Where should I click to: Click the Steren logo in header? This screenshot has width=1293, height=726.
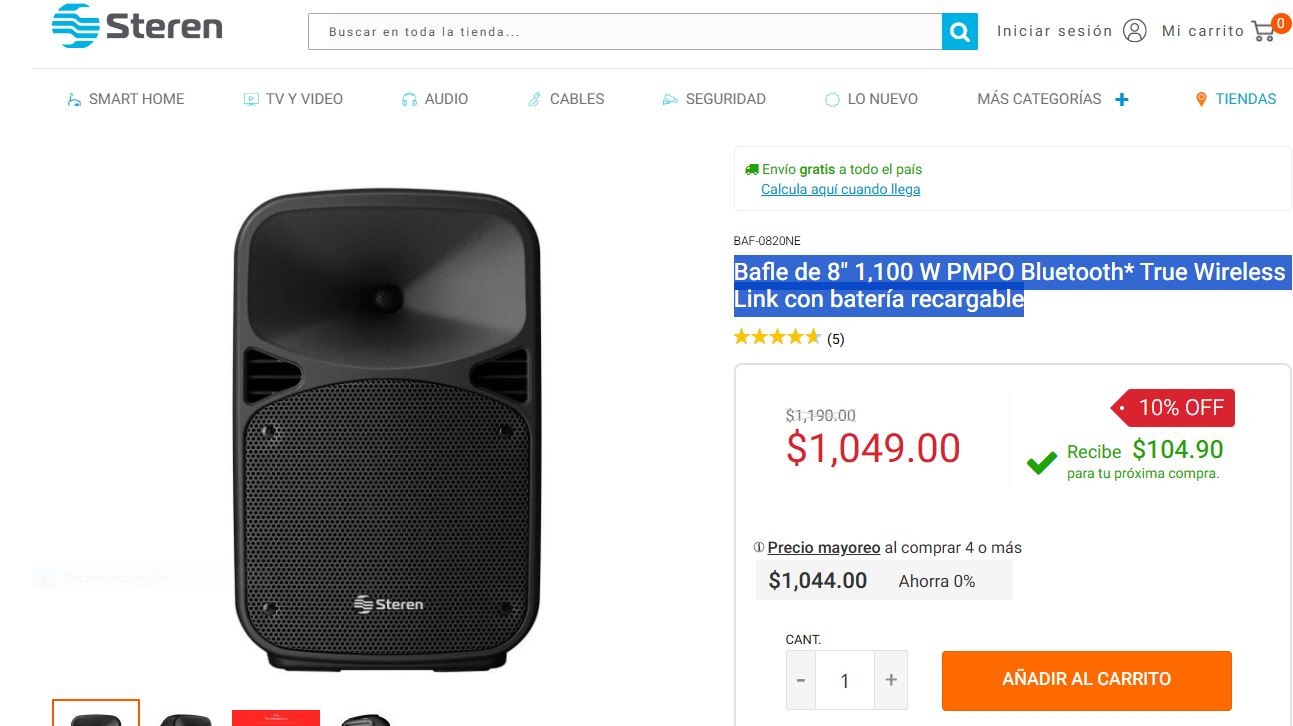click(x=137, y=26)
